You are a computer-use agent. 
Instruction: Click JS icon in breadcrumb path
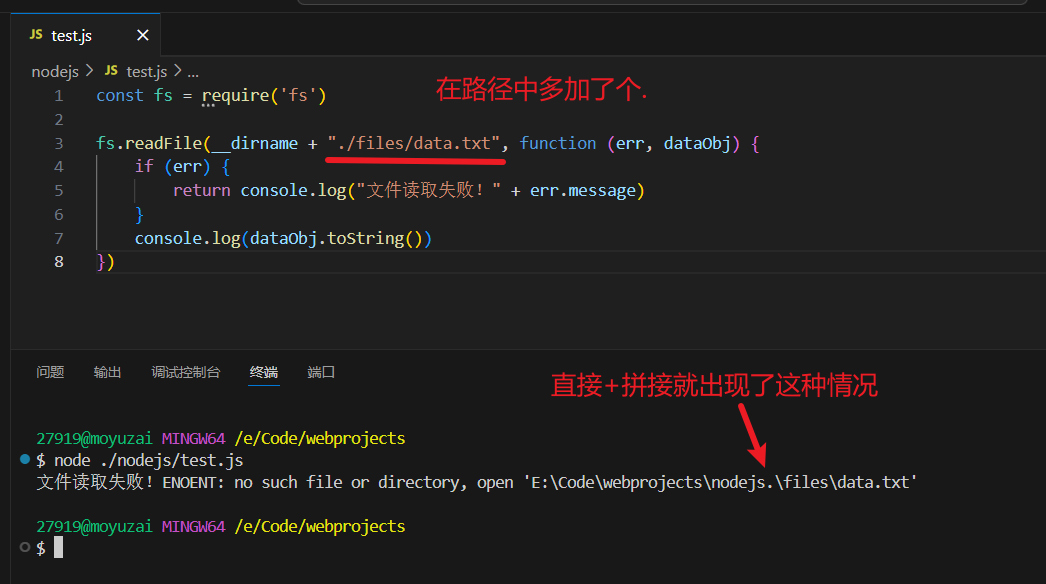111,71
